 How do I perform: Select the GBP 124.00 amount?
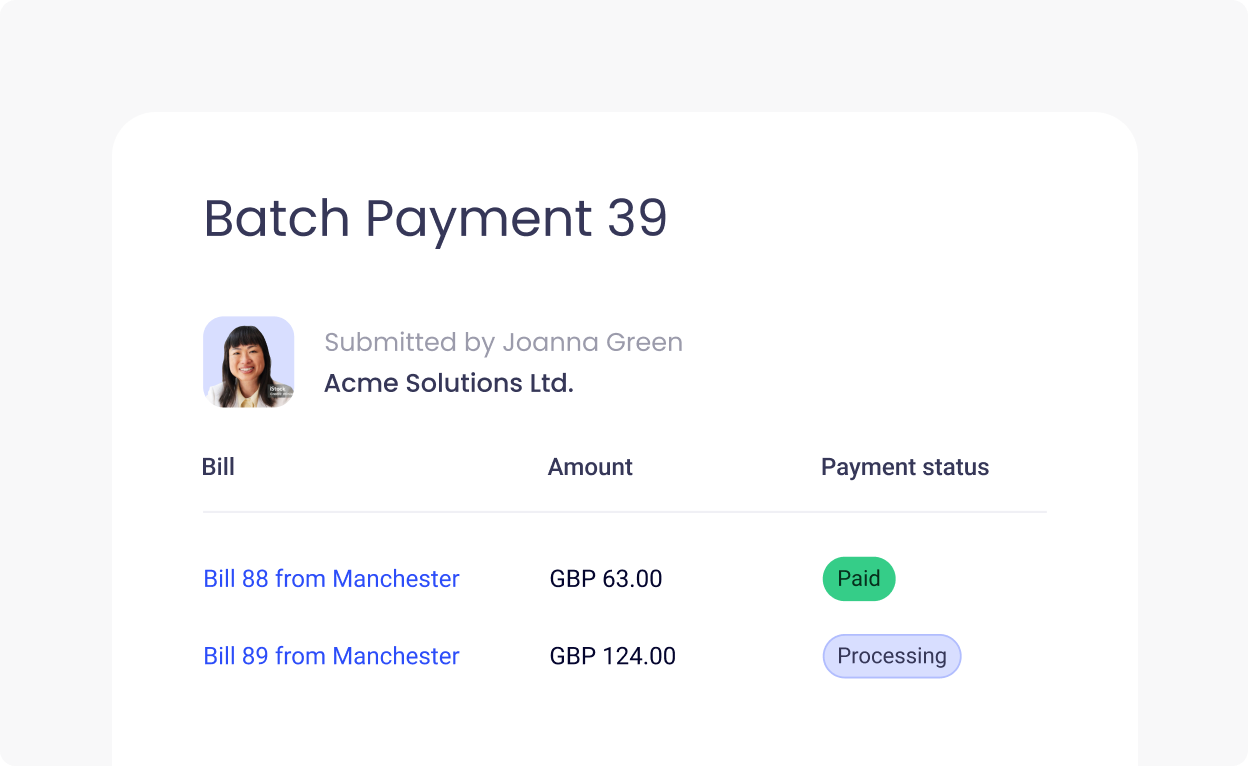click(x=613, y=656)
